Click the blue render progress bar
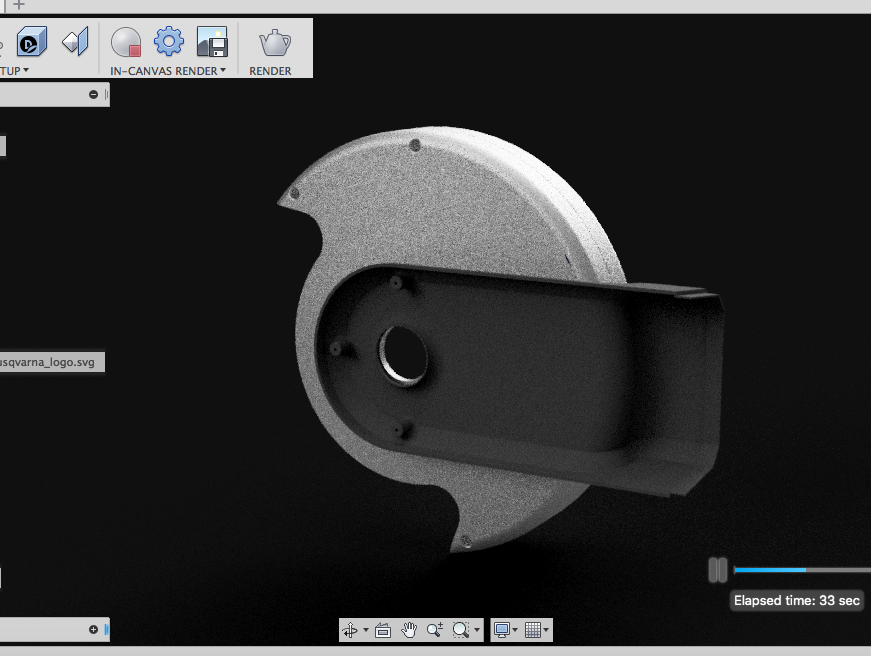The image size is (871, 656). (x=770, y=570)
